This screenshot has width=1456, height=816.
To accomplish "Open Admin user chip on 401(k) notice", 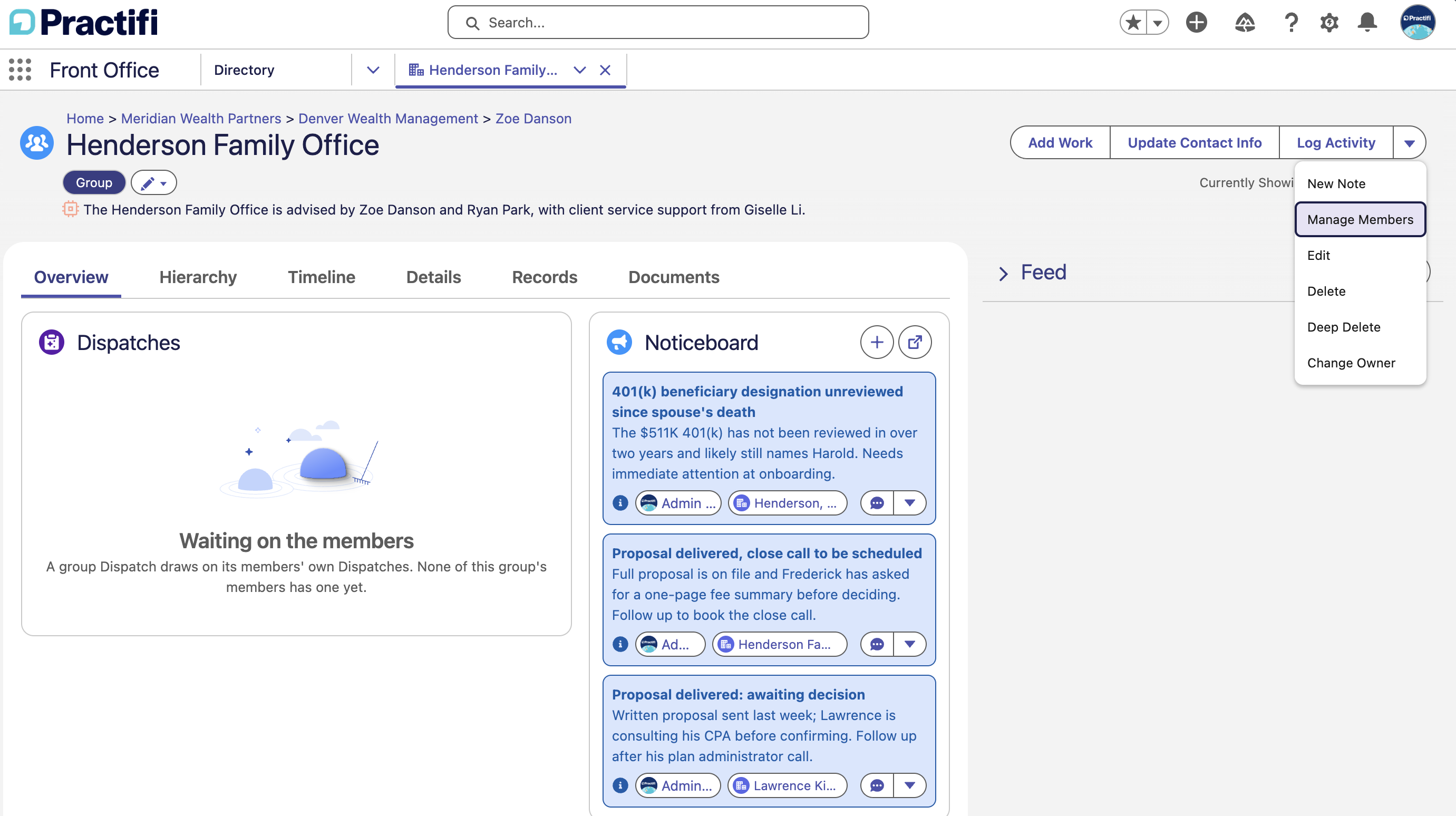I will 678,503.
